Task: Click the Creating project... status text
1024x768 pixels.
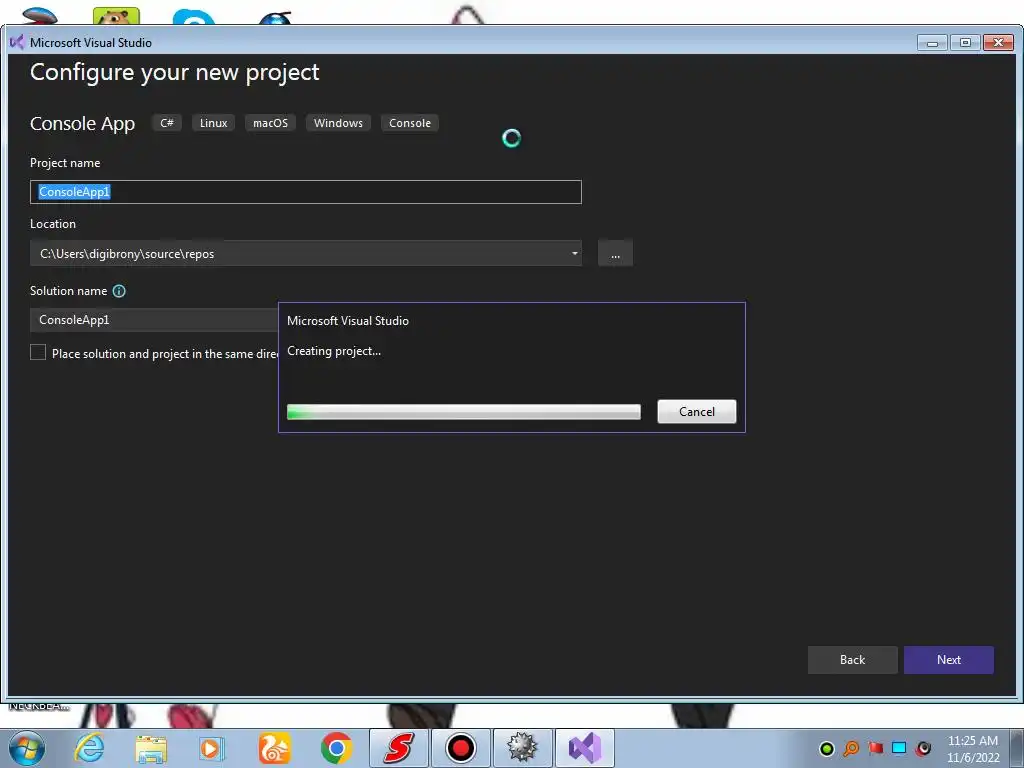Action: pos(334,351)
